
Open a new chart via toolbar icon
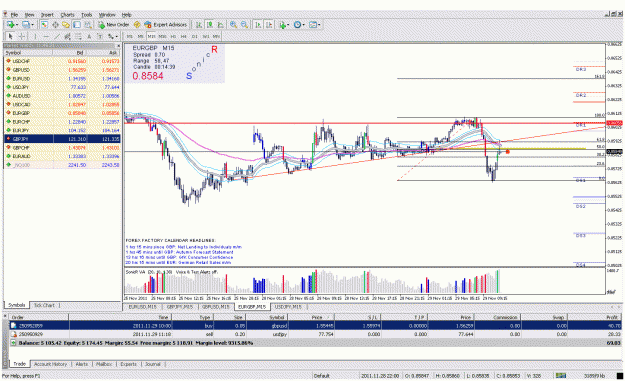[x=10, y=25]
